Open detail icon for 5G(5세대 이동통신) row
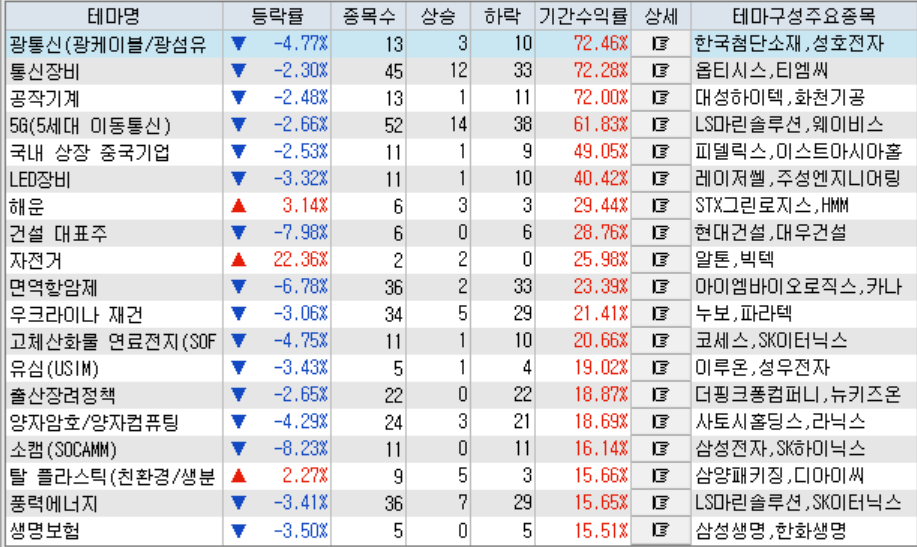917x547 pixels. [661, 125]
